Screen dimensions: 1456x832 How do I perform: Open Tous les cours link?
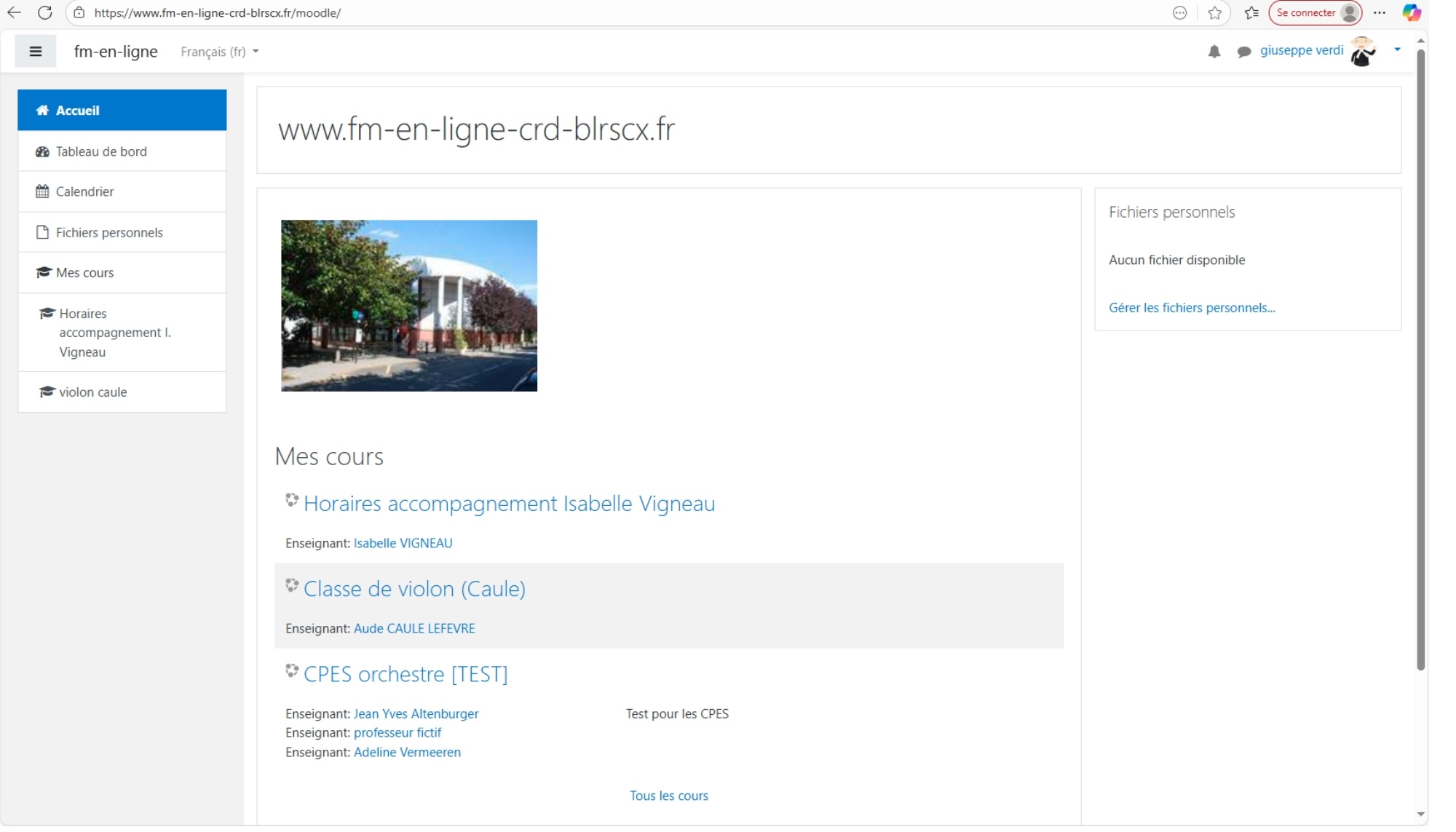(x=668, y=796)
